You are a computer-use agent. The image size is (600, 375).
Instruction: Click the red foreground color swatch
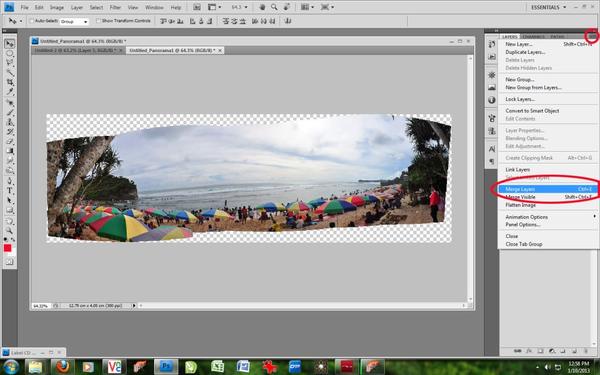pyautogui.click(x=7, y=248)
